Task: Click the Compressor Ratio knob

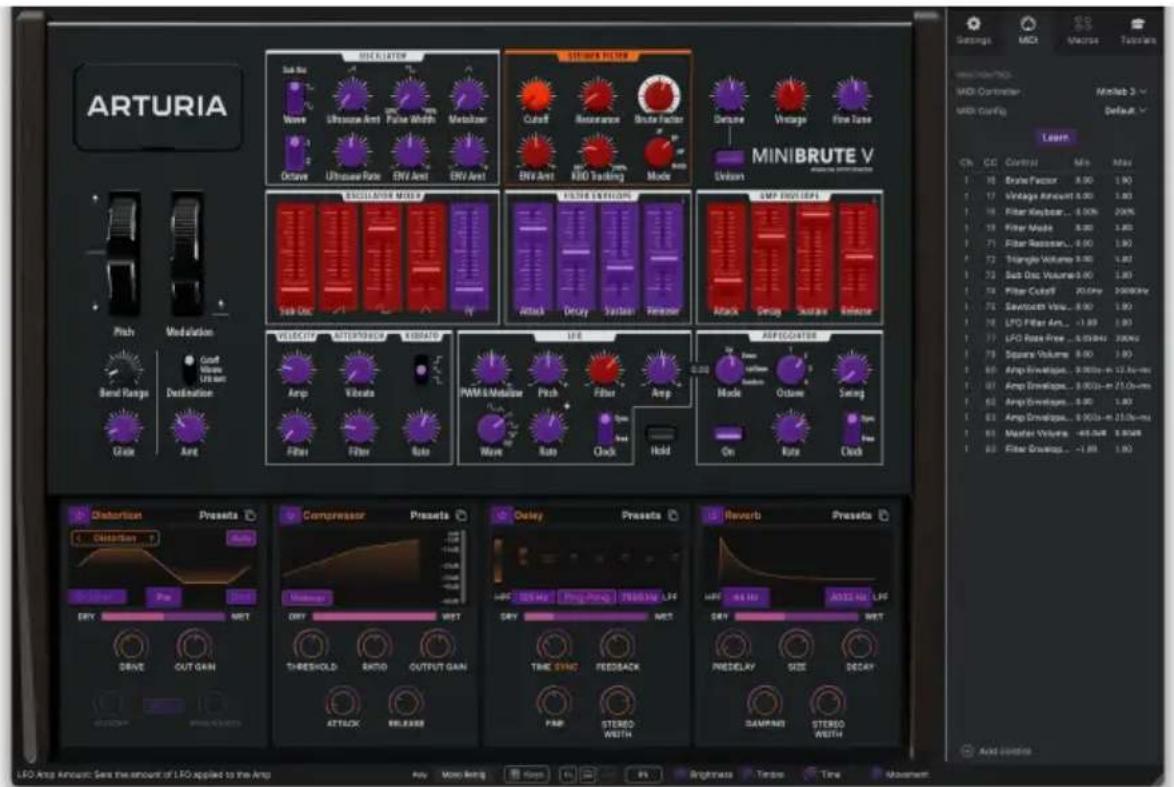Action: coord(374,645)
